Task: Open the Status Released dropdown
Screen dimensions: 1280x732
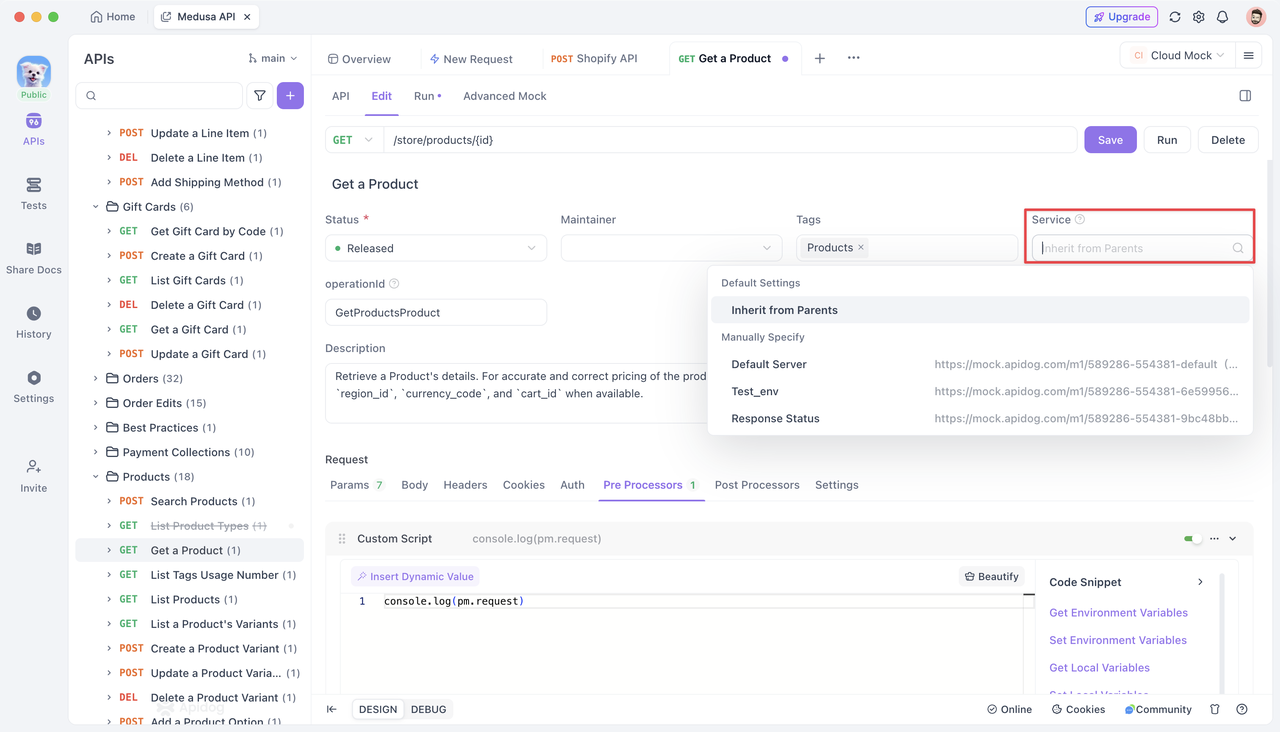Action: 436,248
